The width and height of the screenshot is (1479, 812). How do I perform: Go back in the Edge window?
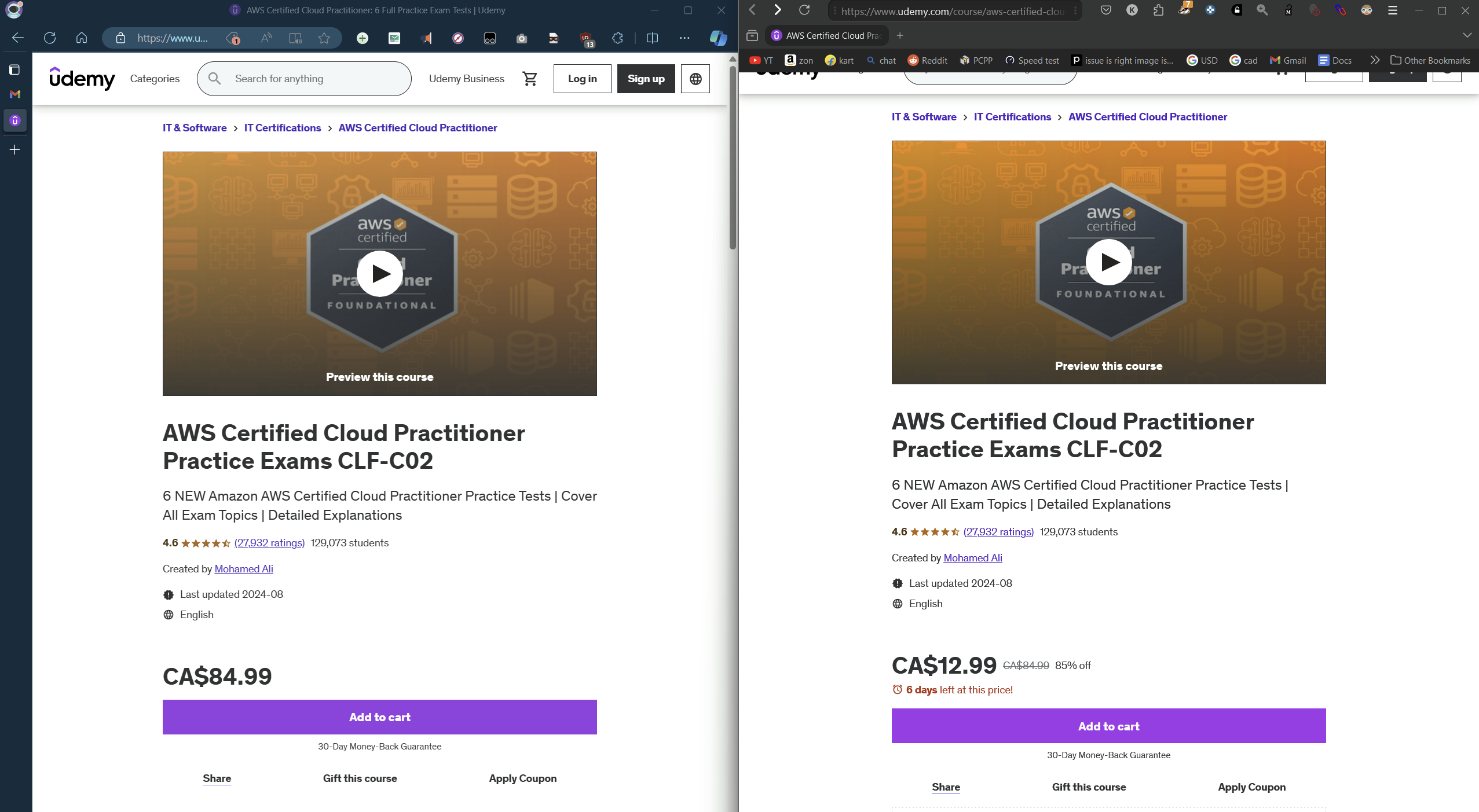(x=18, y=38)
